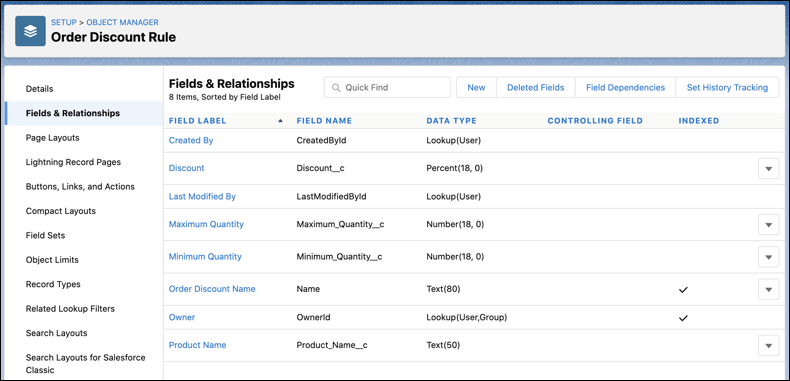Sort by Field Label column header
Viewport: 790px width, 381px height.
click(x=198, y=121)
